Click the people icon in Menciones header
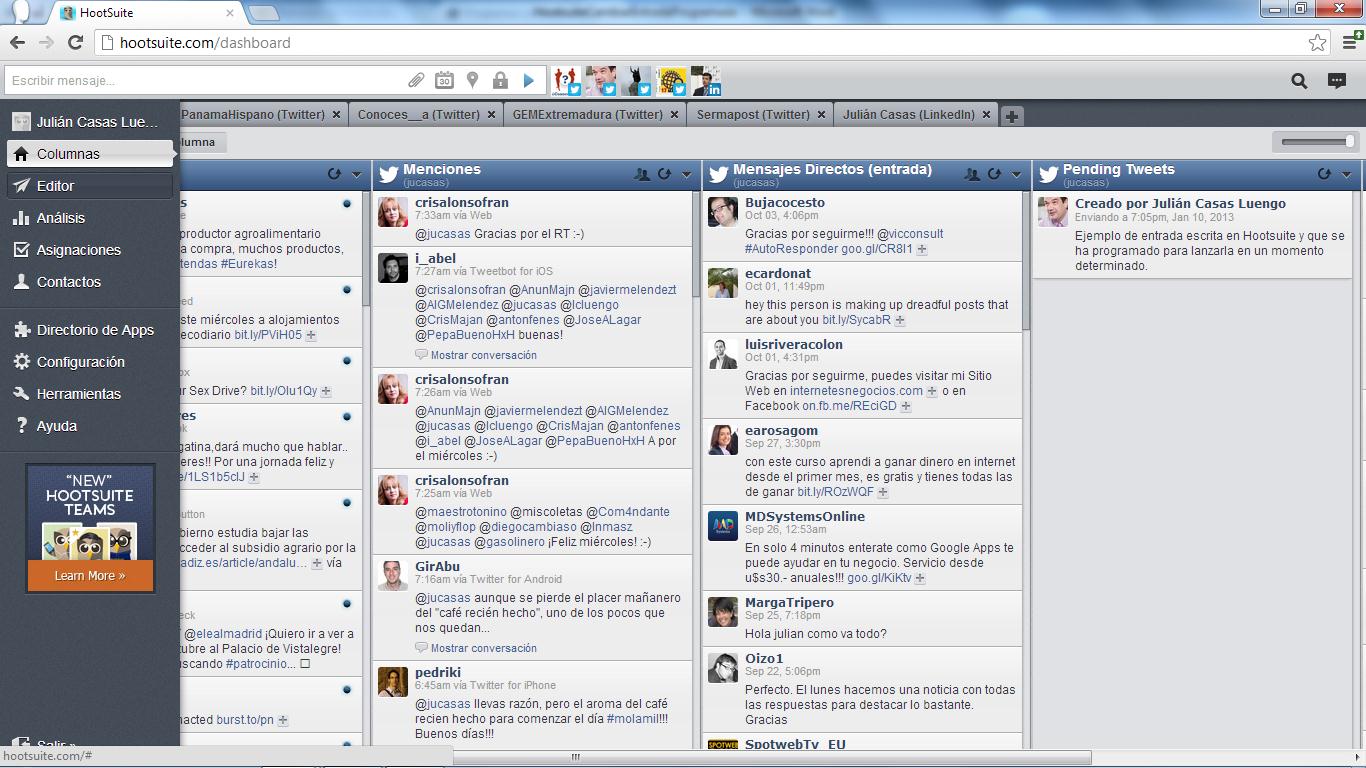This screenshot has height=768, width=1366. click(642, 174)
